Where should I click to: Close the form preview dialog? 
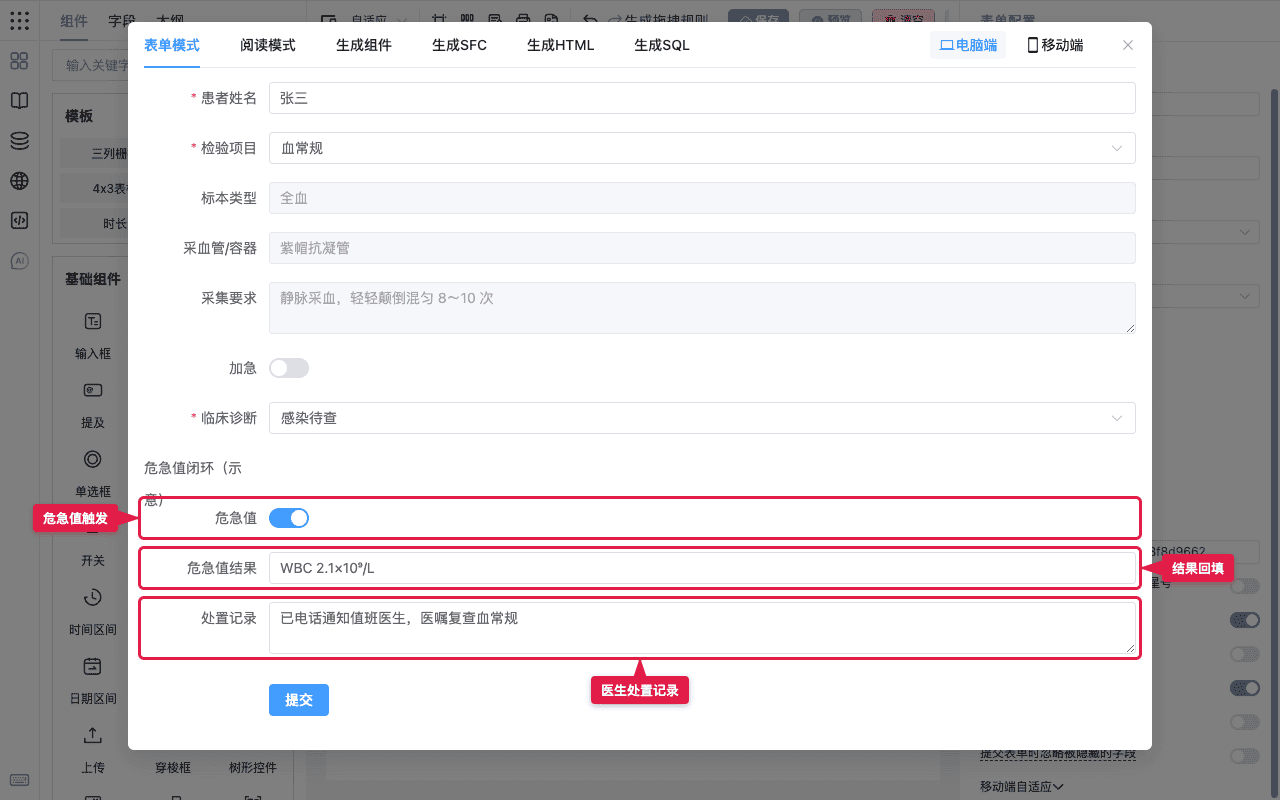click(x=1128, y=45)
